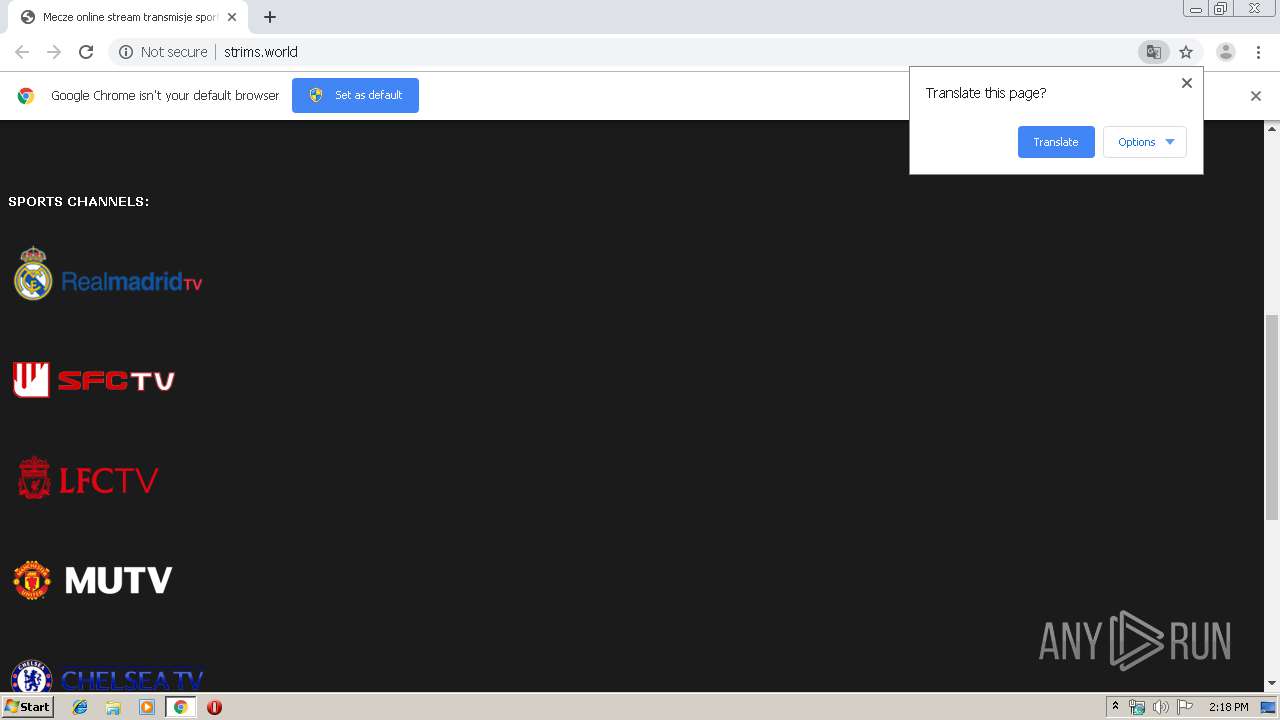The width and height of the screenshot is (1280, 720).
Task: Click the Translate button
Action: click(1056, 142)
